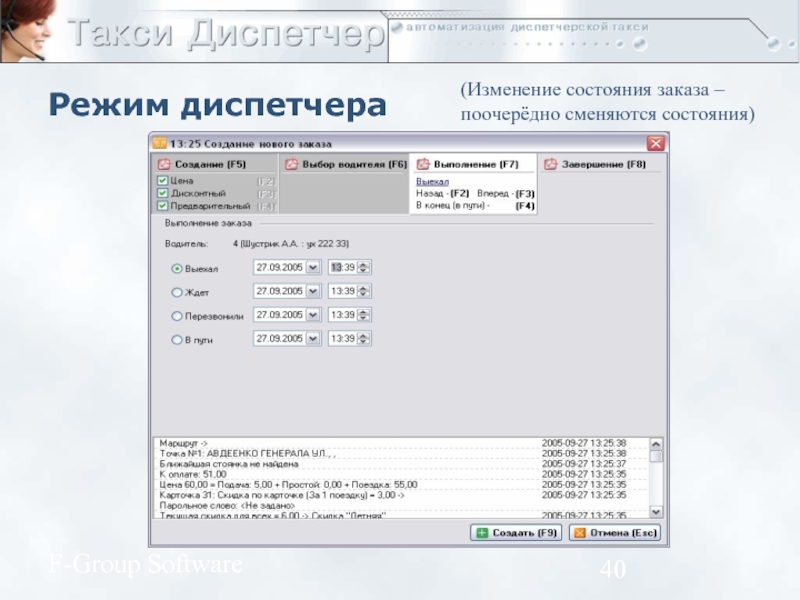Click the log scrollbar thumb
The width and height of the screenshot is (800, 600).
pos(656,456)
